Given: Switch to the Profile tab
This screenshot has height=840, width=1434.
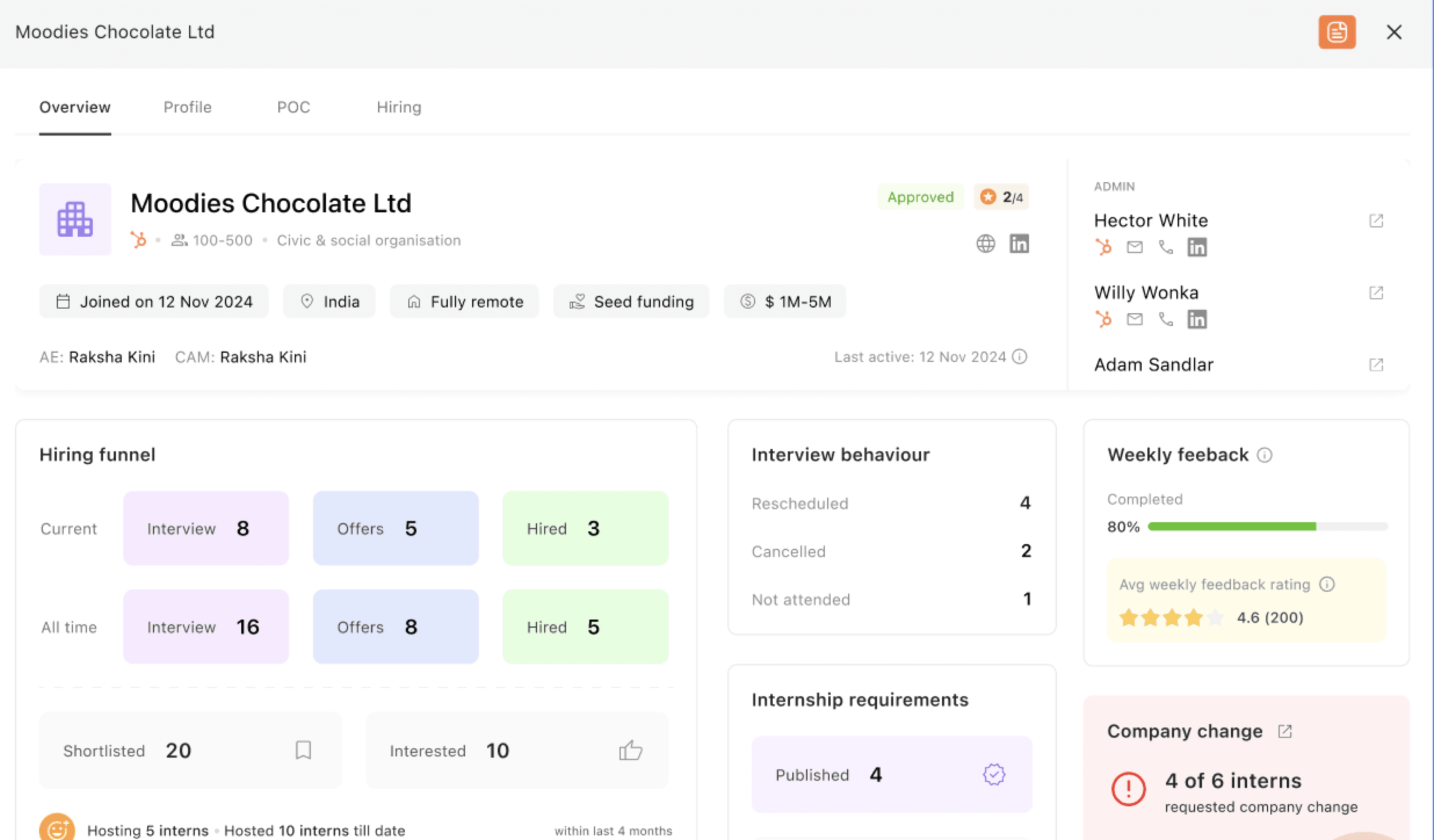Looking at the screenshot, I should [x=187, y=107].
